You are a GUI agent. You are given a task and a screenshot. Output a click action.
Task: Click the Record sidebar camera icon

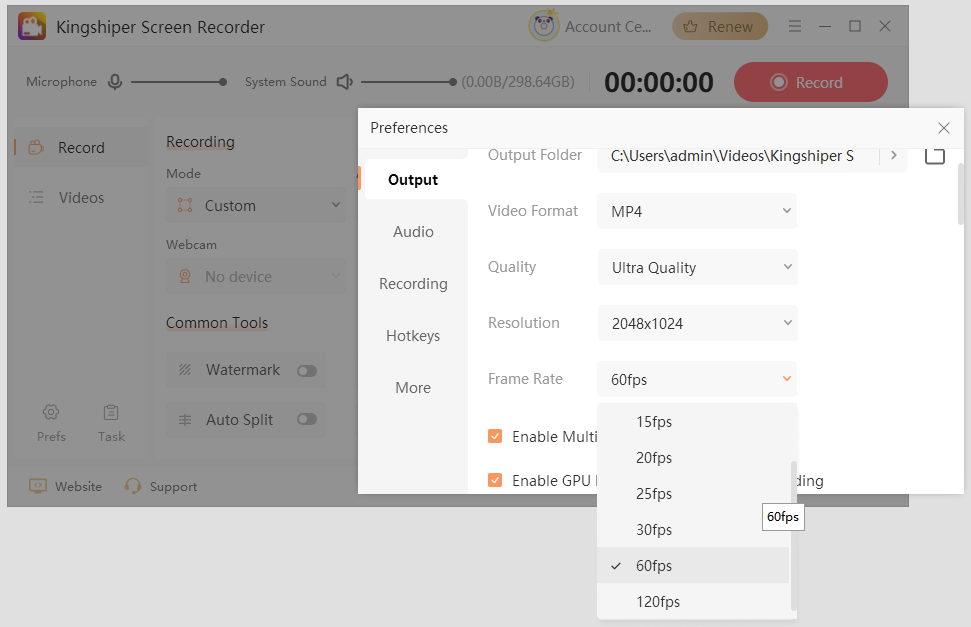click(x=37, y=147)
